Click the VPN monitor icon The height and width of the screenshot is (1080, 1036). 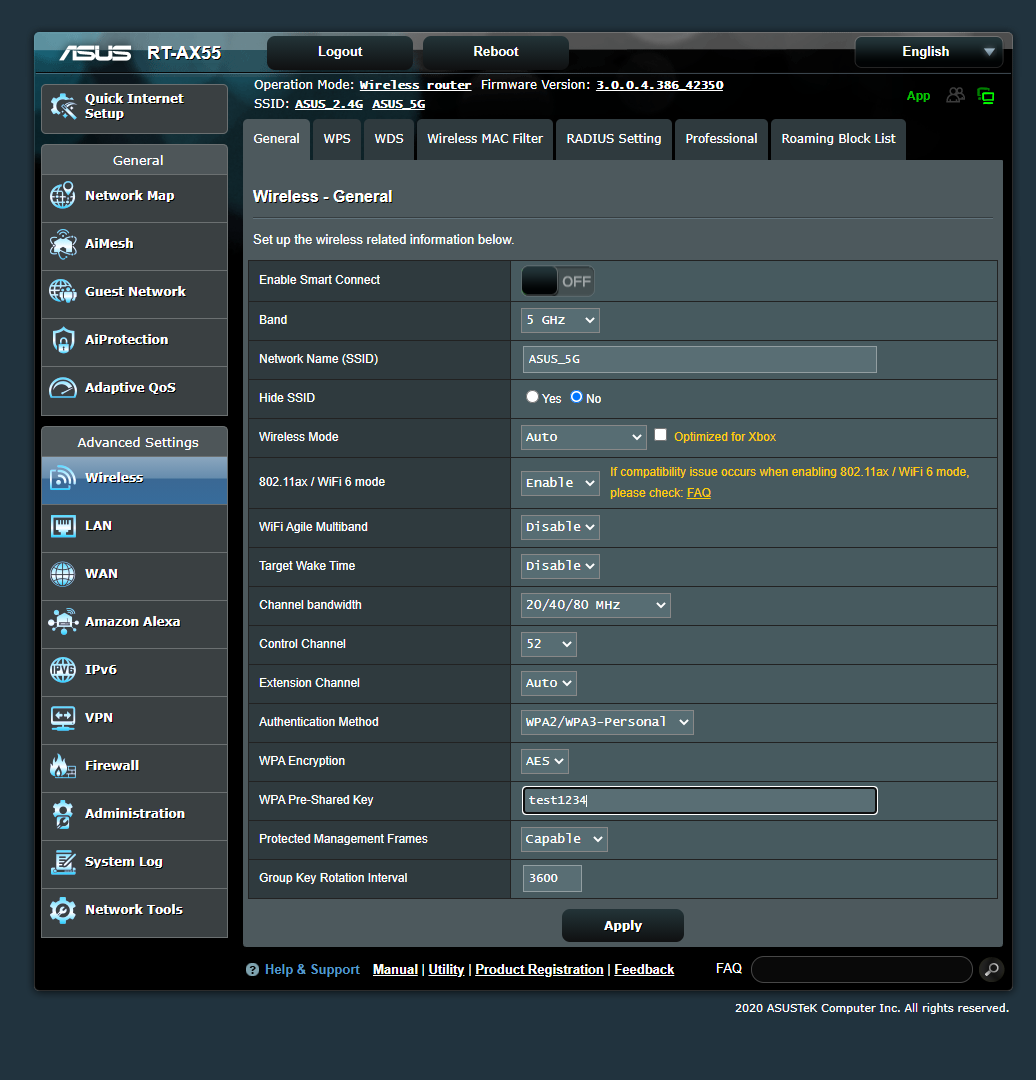coord(63,718)
